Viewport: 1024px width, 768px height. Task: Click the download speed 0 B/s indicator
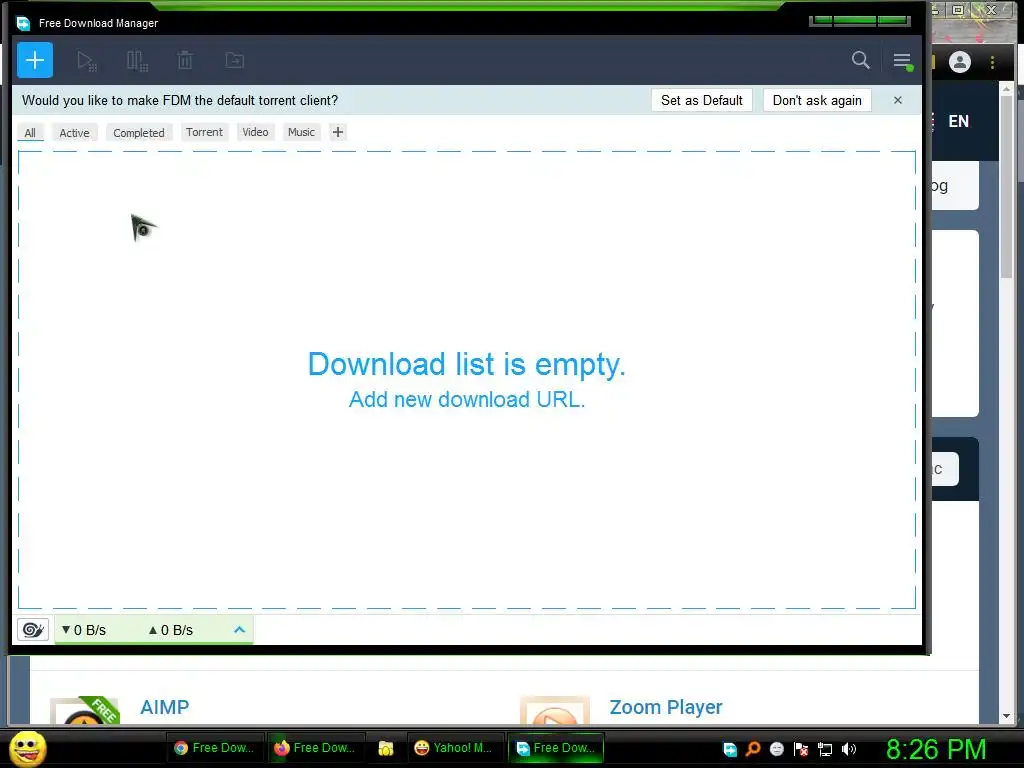pos(84,630)
